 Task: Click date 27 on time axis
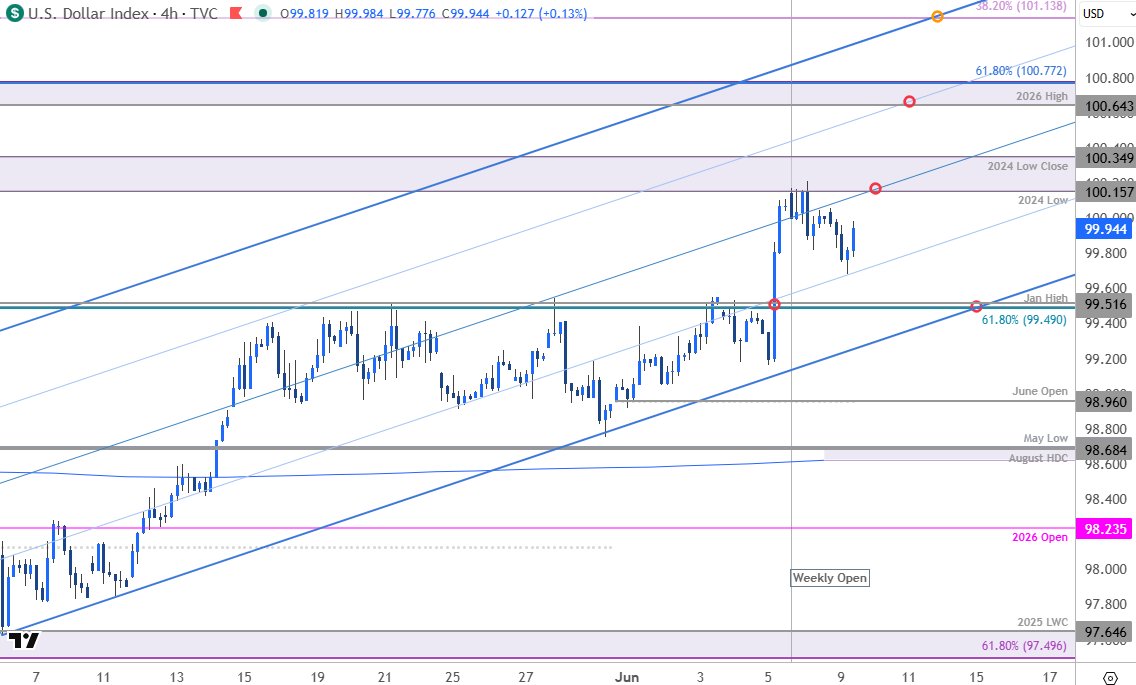point(525,677)
